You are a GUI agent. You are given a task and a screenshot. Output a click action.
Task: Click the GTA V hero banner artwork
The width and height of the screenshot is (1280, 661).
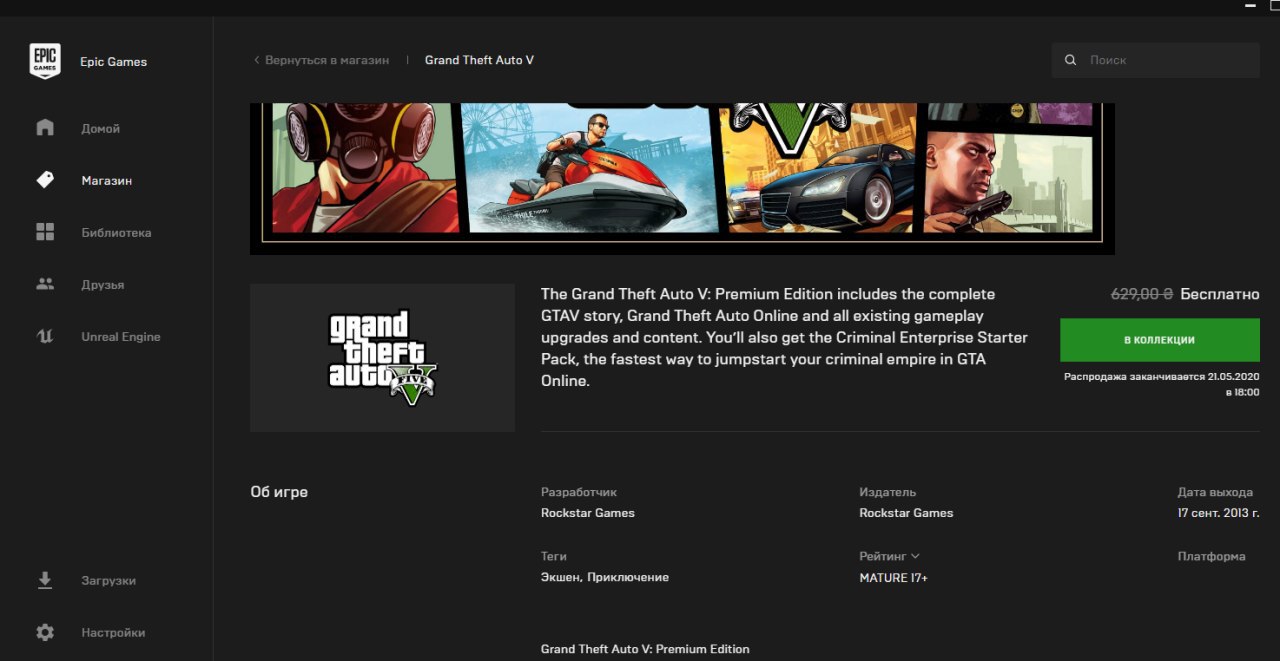tap(682, 178)
